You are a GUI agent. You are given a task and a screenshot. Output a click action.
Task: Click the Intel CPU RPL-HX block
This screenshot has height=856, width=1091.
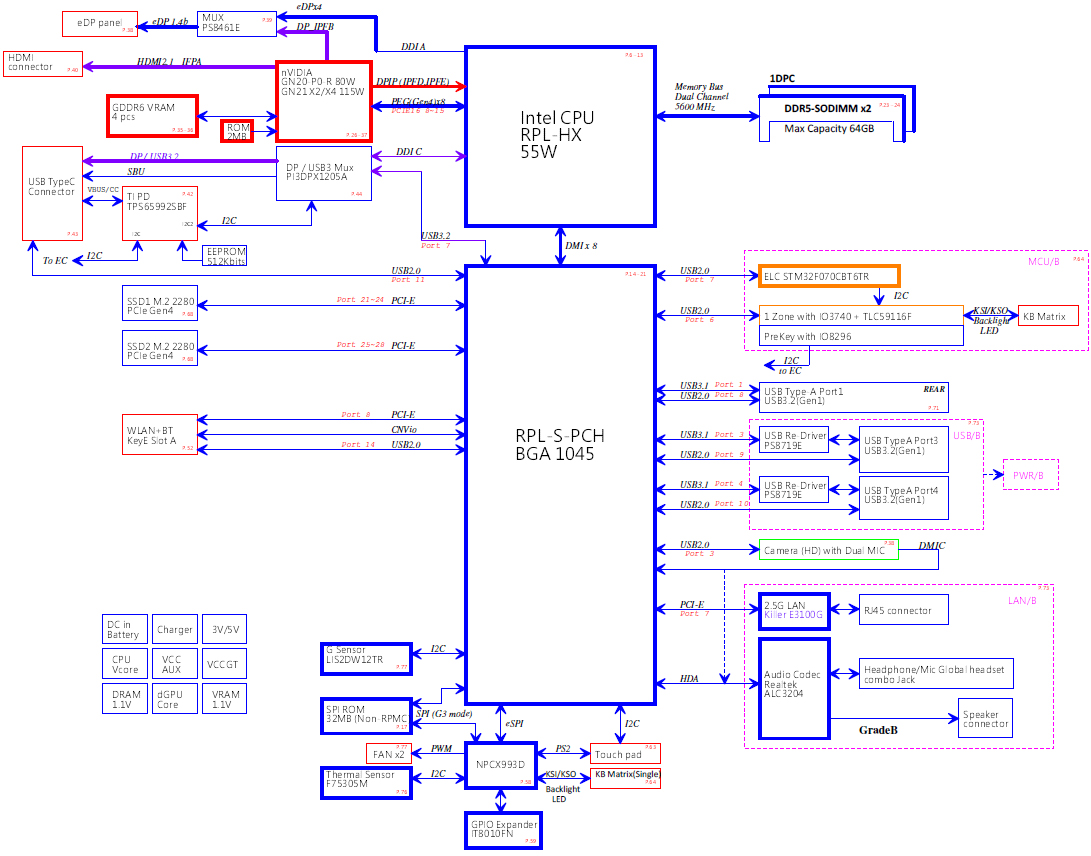tap(560, 136)
